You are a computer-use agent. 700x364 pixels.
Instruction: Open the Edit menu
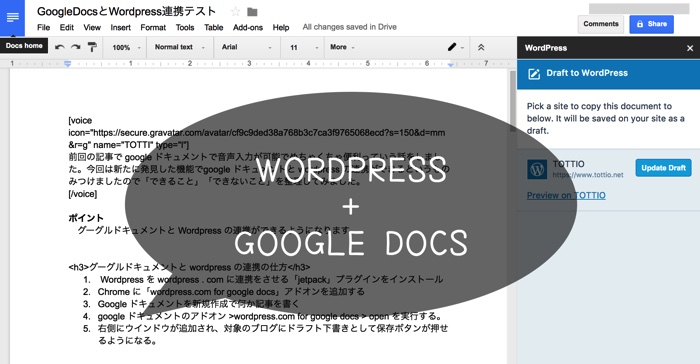67,27
